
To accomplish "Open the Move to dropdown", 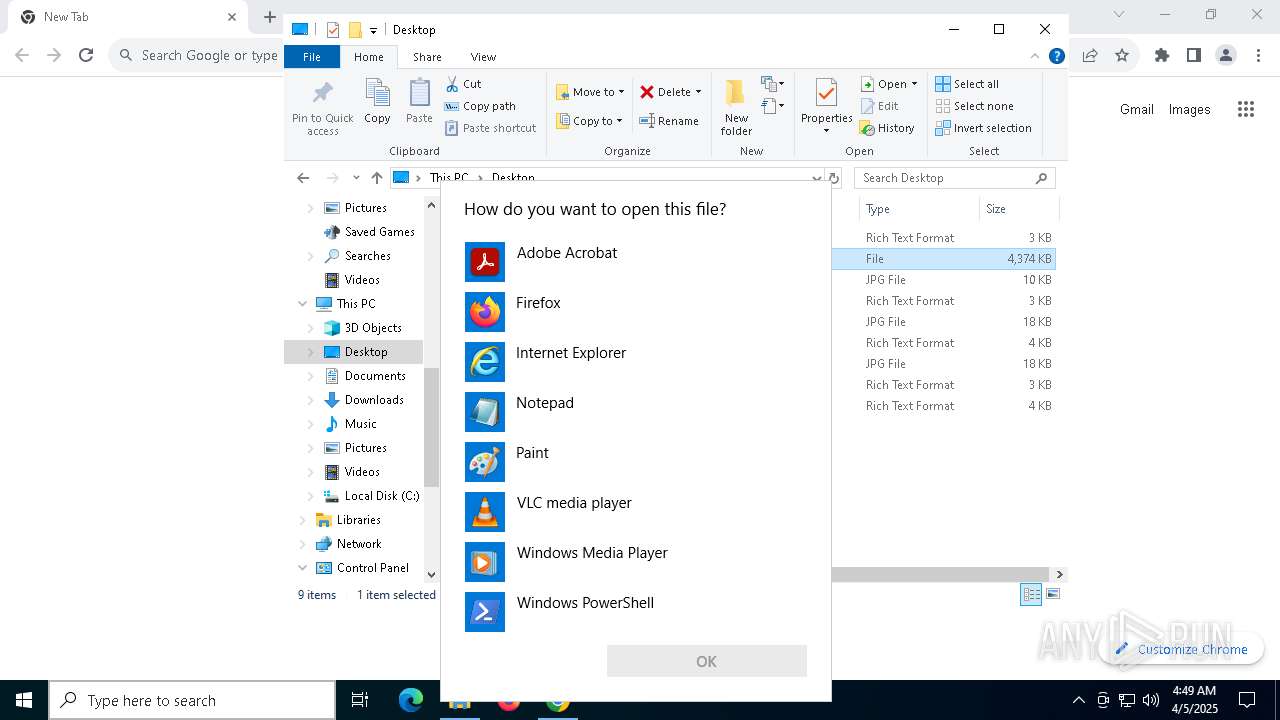I will (x=590, y=92).
